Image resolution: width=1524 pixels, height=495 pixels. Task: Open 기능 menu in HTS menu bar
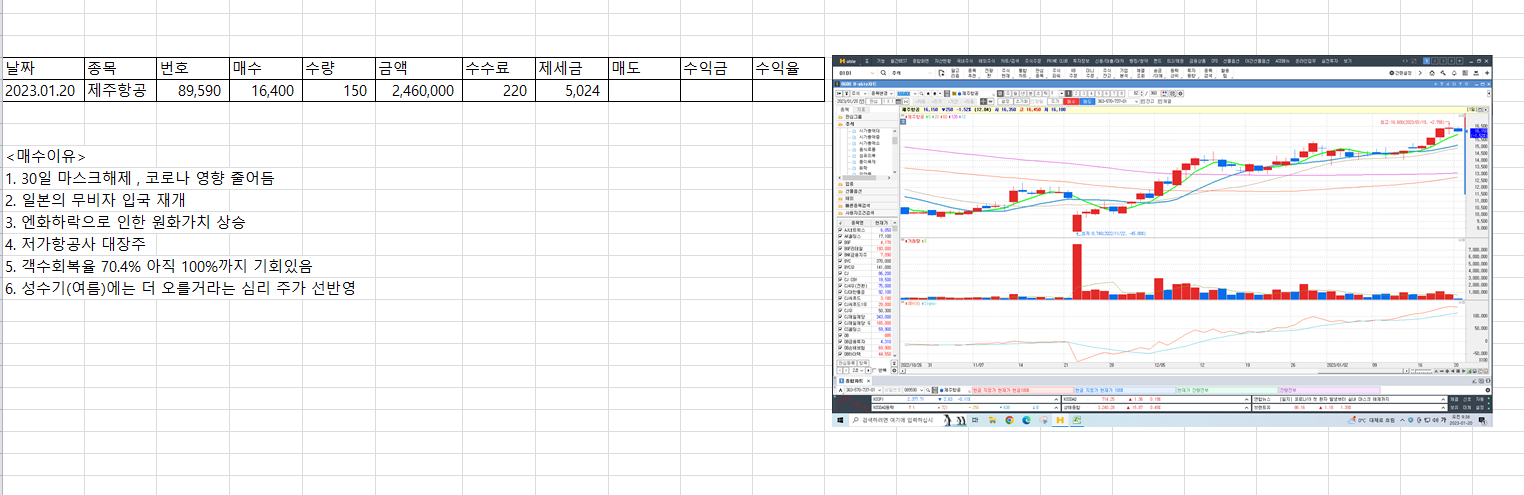[x=880, y=61]
